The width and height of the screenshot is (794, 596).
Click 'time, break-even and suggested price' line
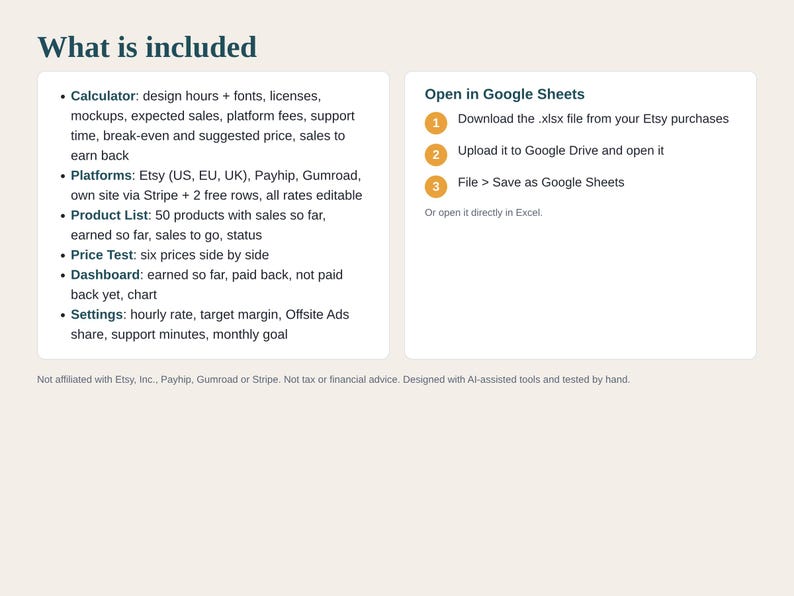(208, 136)
